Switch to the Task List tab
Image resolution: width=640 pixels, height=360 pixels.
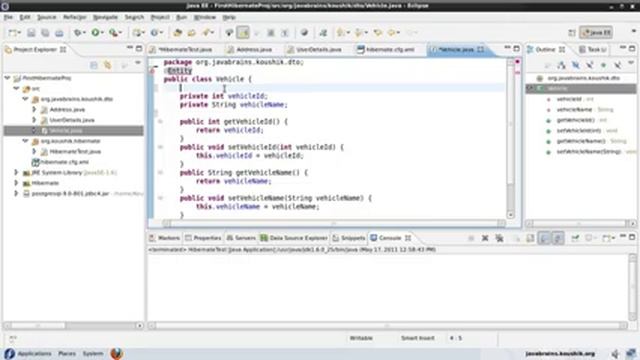point(592,49)
